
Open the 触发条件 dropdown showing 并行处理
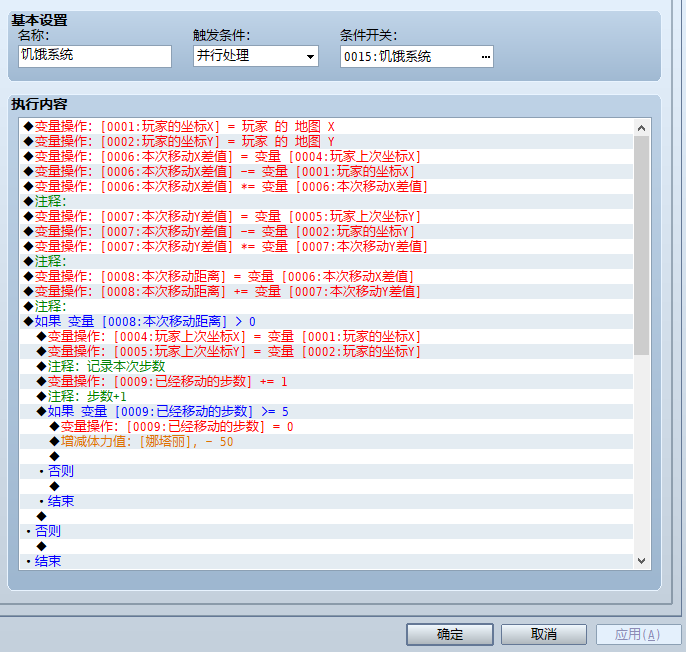(256, 56)
